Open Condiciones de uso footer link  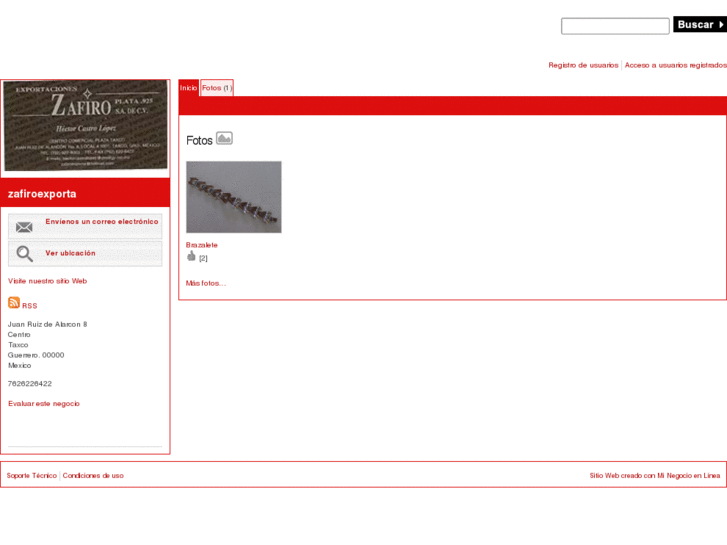[93, 476]
